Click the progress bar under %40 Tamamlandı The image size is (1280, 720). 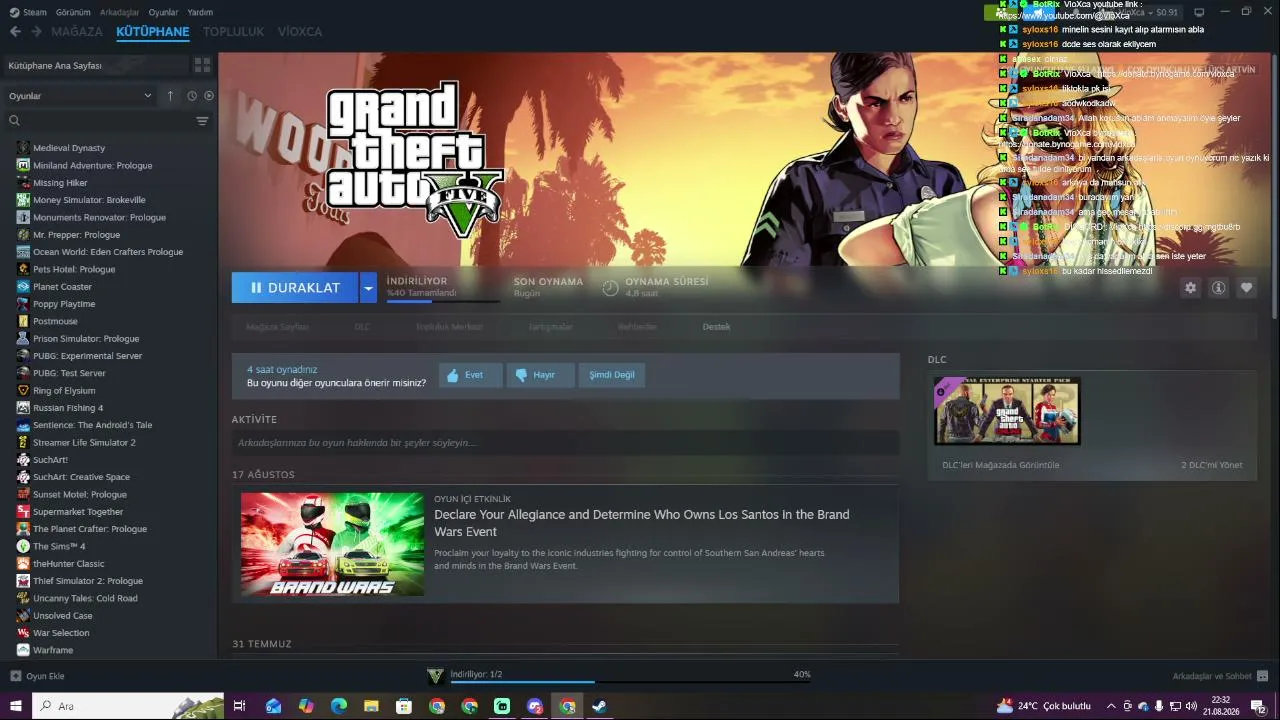[x=443, y=301]
